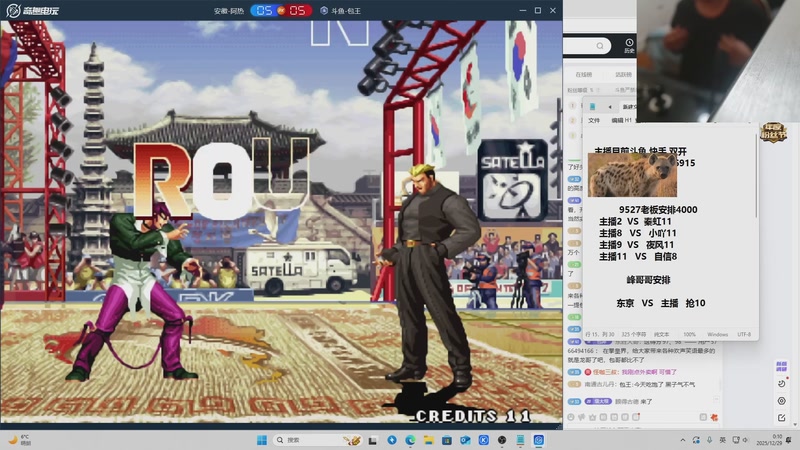
Task: Click chat toolbar box icon with red dot
Action: point(636,417)
